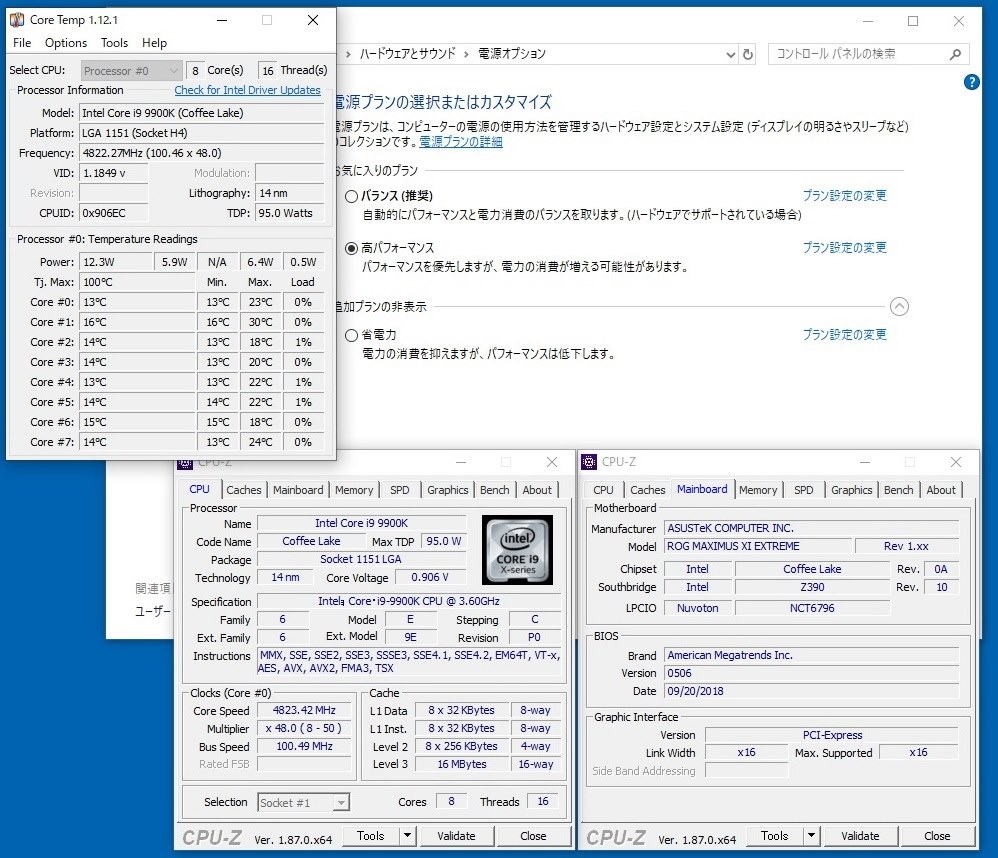This screenshot has width=998, height=858.
Task: Select the High Performance (高パフォーマンス) plan
Action: click(x=351, y=248)
